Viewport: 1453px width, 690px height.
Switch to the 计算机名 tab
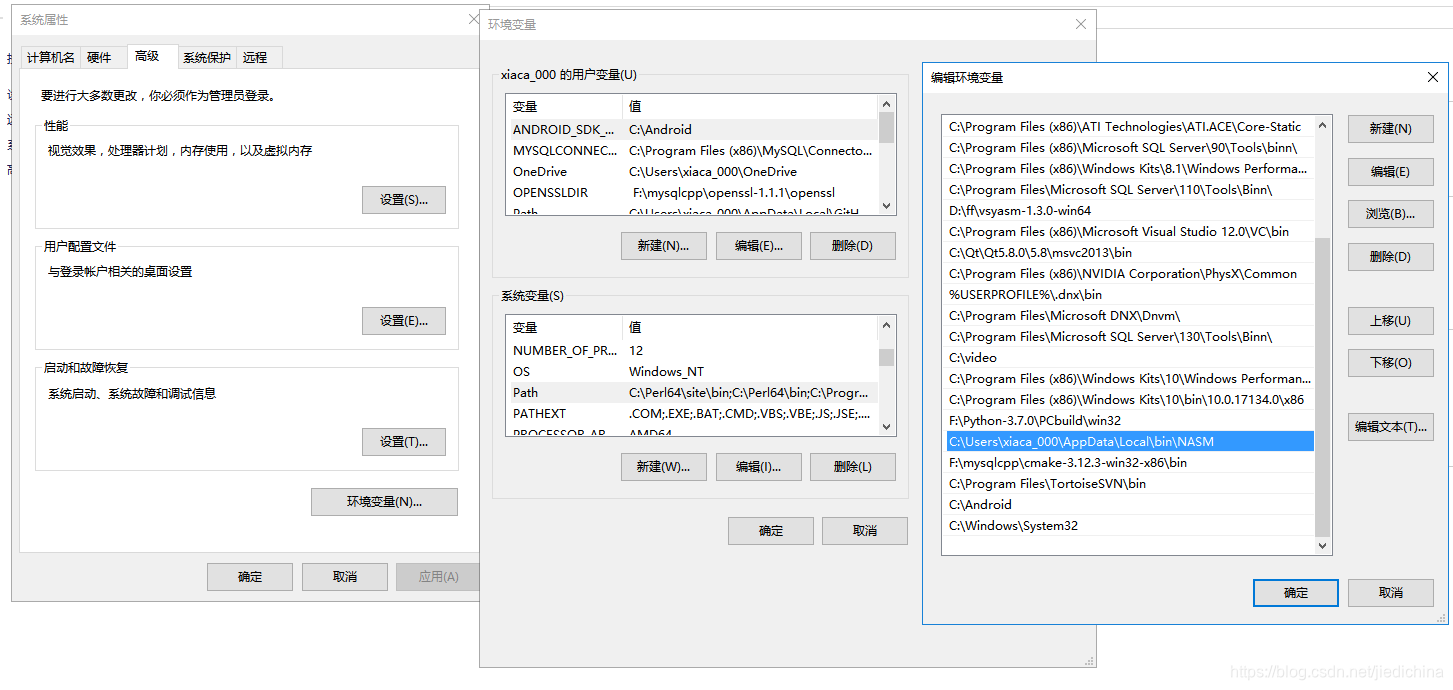[51, 57]
